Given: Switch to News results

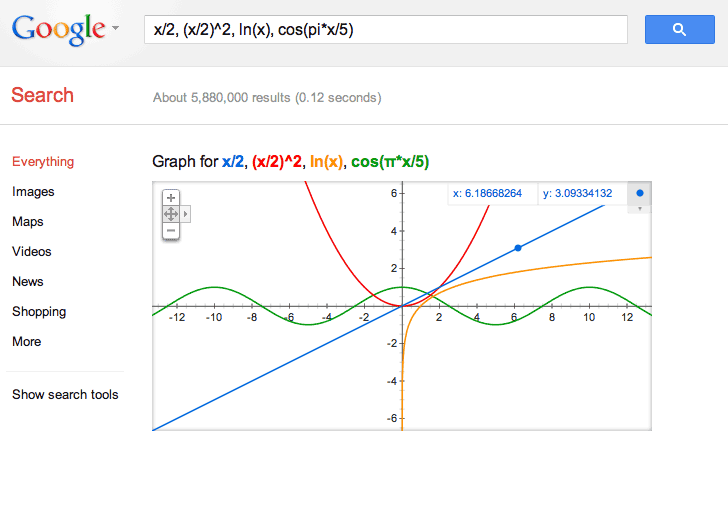Looking at the screenshot, I should point(27,281).
